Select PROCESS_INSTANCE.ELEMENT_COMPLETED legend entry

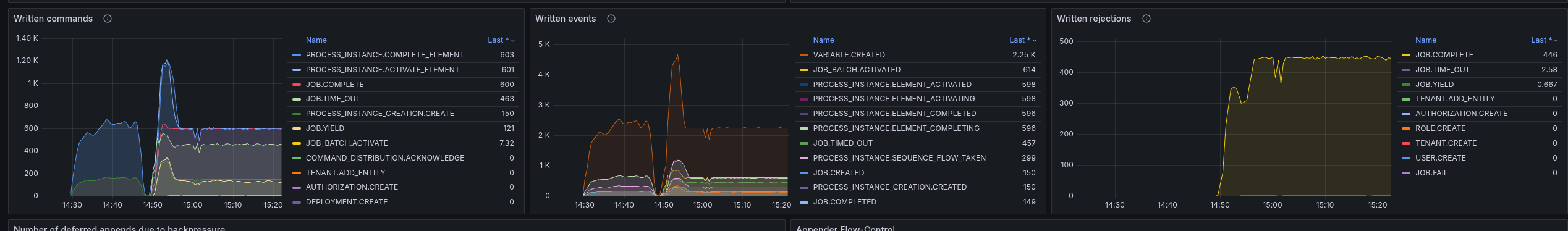coord(895,114)
